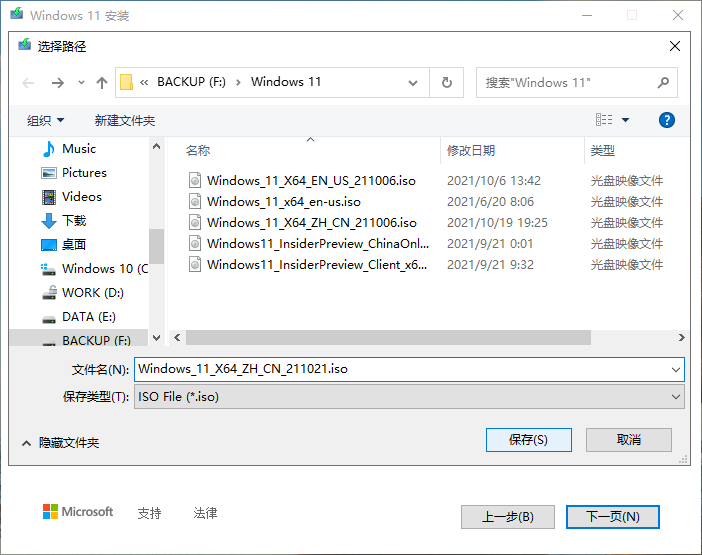This screenshot has height=555, width=702.
Task: Select WORK (D:) drive
Action: [x=93, y=293]
